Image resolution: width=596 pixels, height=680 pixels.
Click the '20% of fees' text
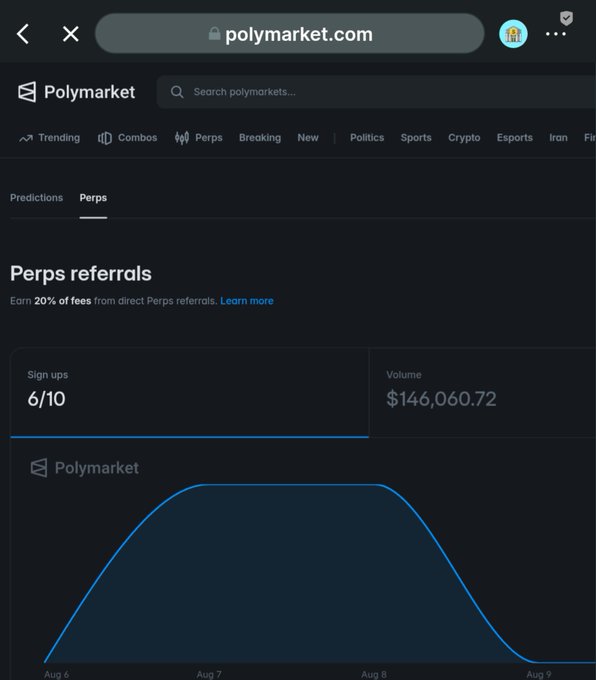pyautogui.click(x=63, y=301)
